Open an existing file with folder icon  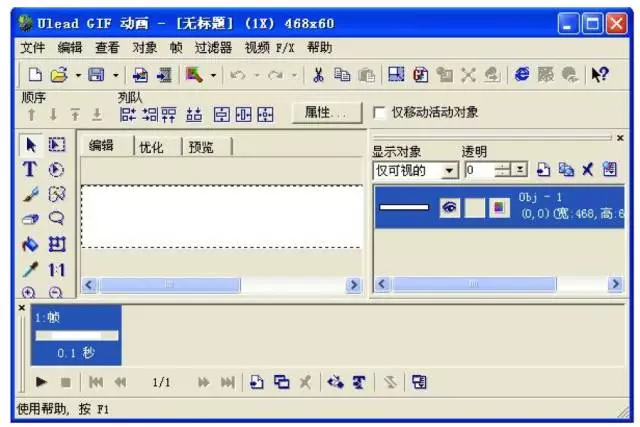coord(59,75)
